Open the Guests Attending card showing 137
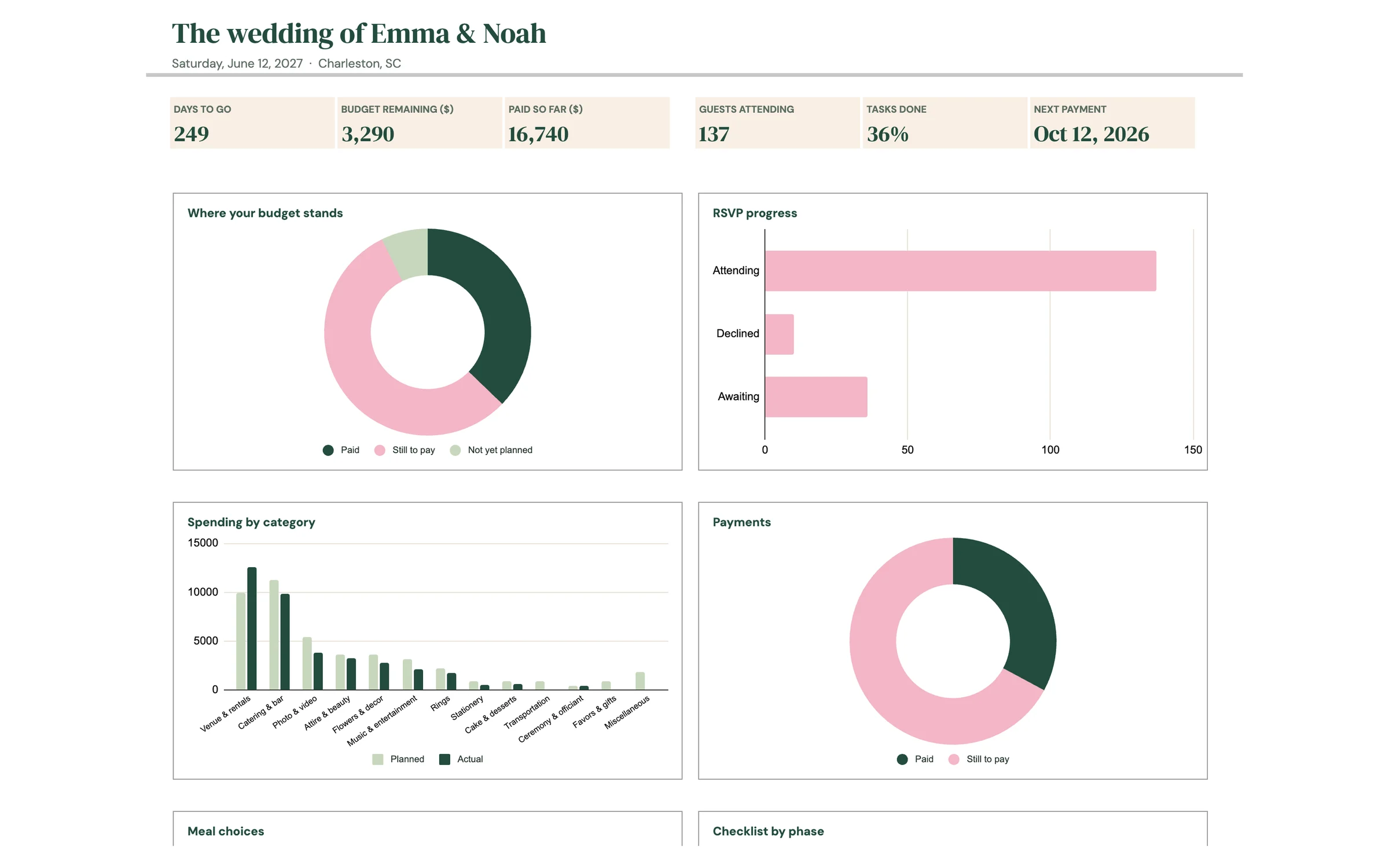This screenshot has height=868, width=1389. [777, 123]
